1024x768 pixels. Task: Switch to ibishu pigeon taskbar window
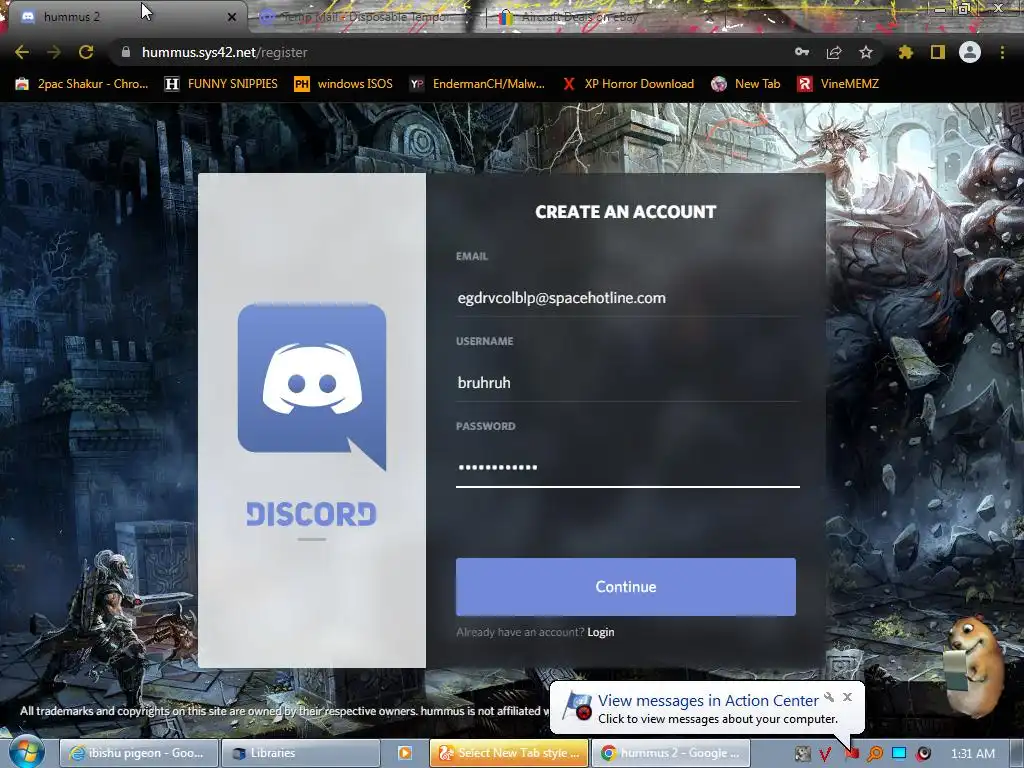pos(138,753)
